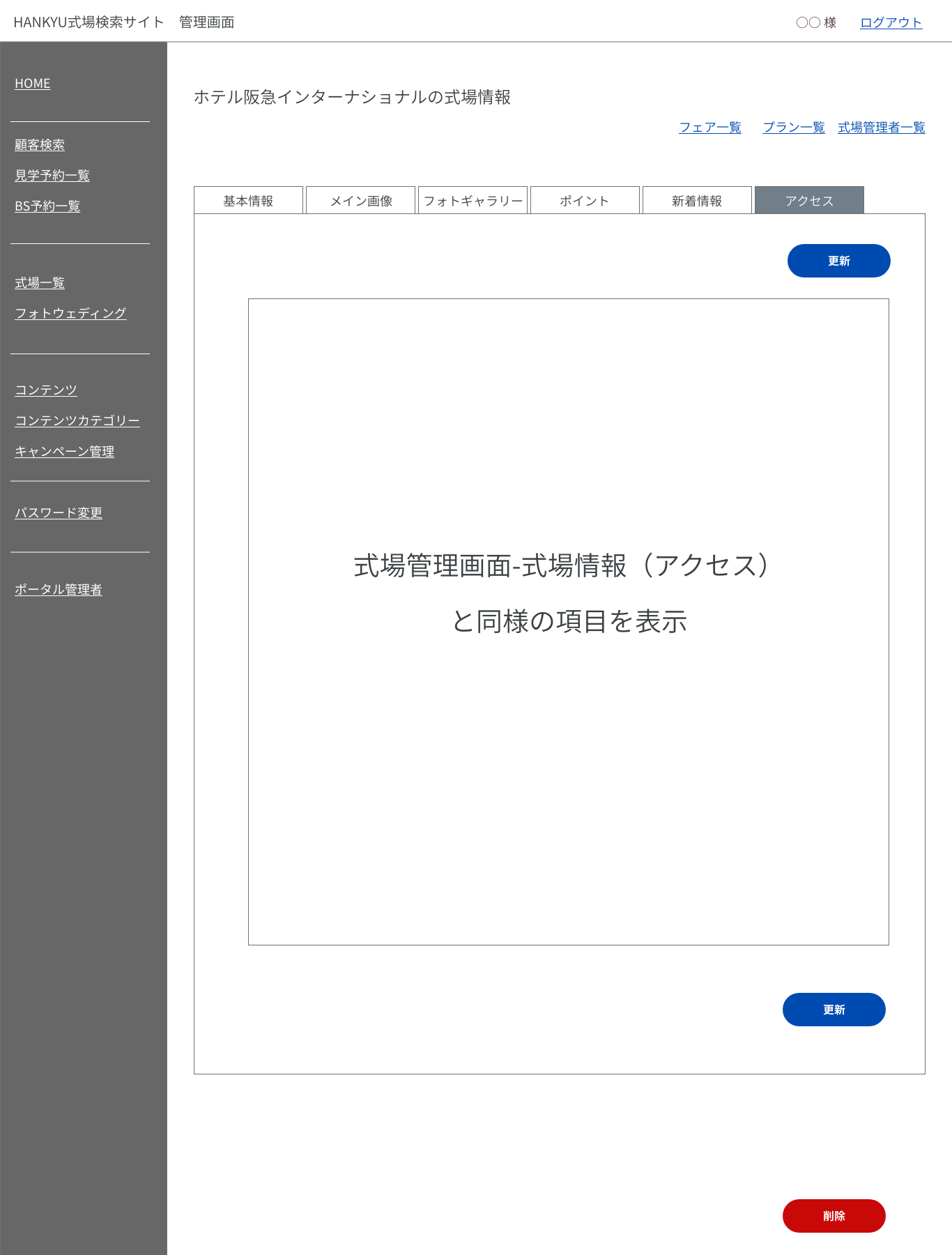The width and height of the screenshot is (952, 1255).
Task: Open ポータル管理者 link
Action: click(59, 590)
